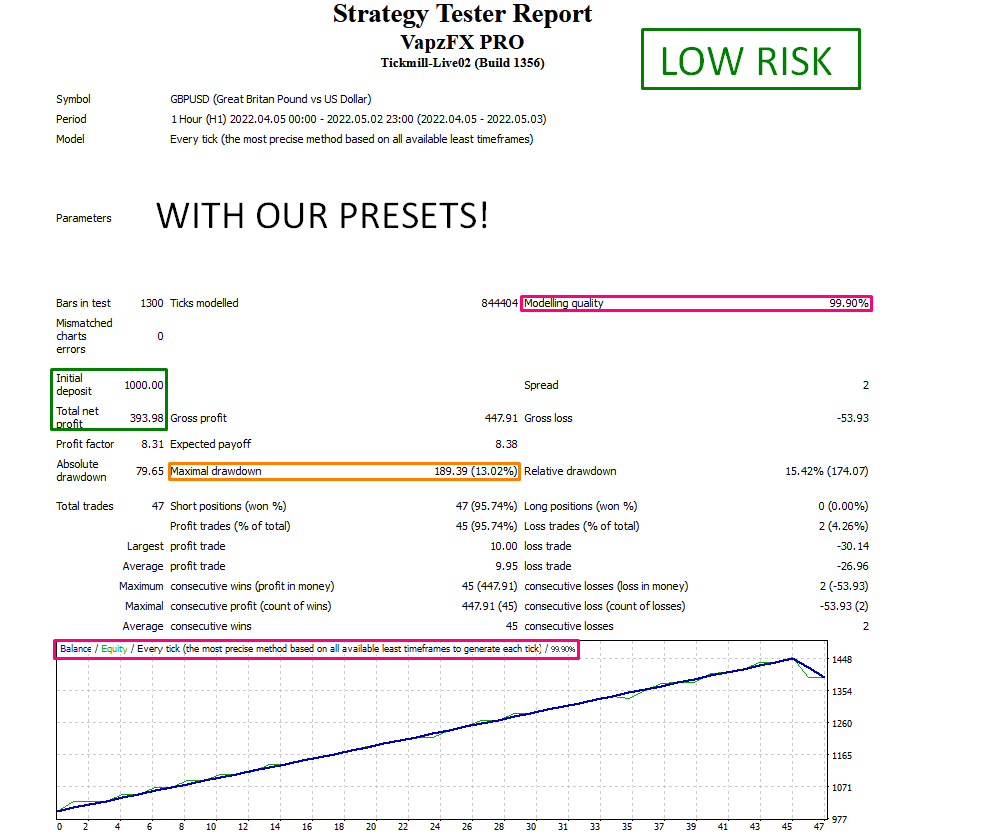Select maximum consecutive wins value 45 (447.91)
984x839 pixels.
pos(489,587)
